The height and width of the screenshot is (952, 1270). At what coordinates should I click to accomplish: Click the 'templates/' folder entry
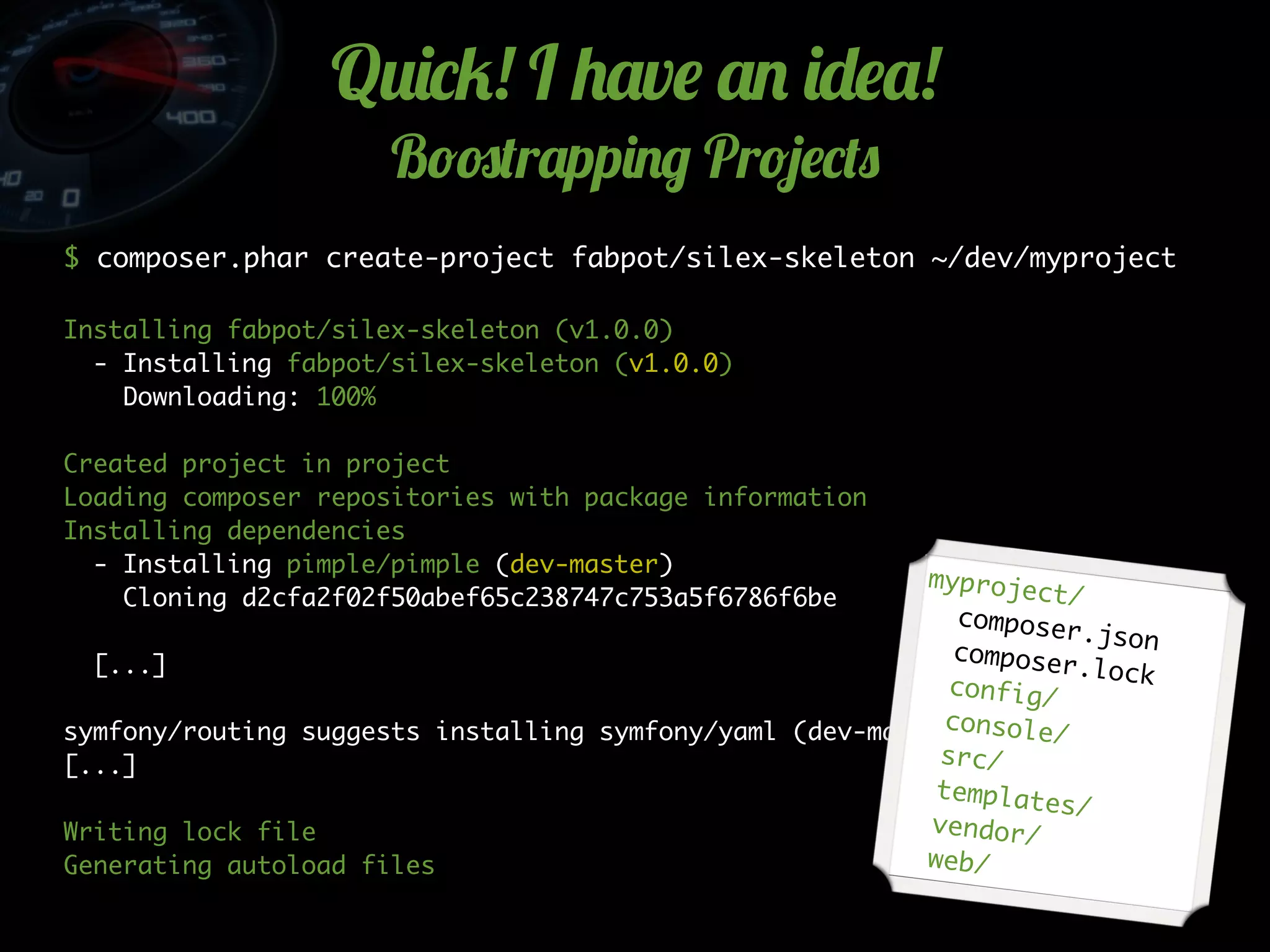coord(1014,798)
